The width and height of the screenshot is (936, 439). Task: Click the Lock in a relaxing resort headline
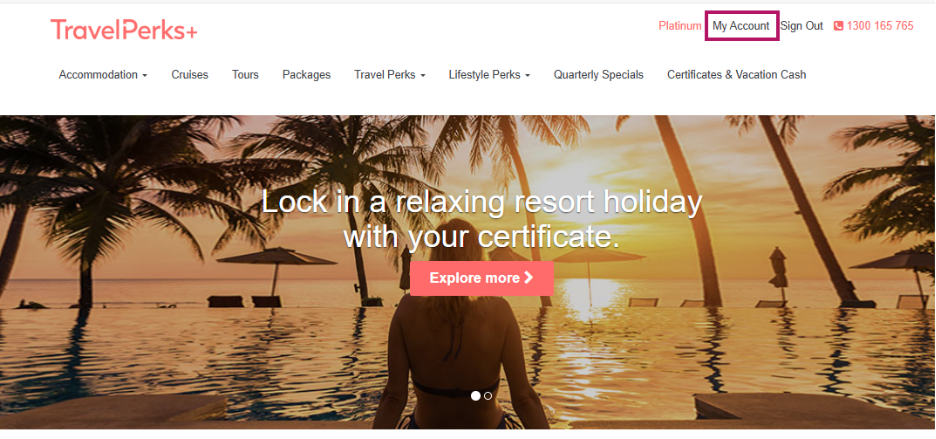point(481,220)
